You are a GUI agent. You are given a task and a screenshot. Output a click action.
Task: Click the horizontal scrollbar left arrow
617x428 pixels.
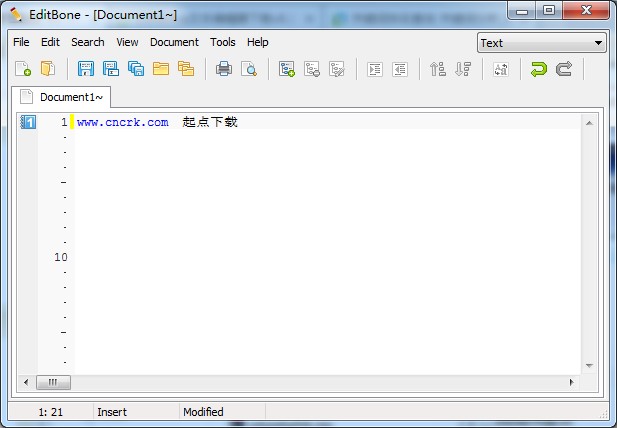(x=26, y=382)
